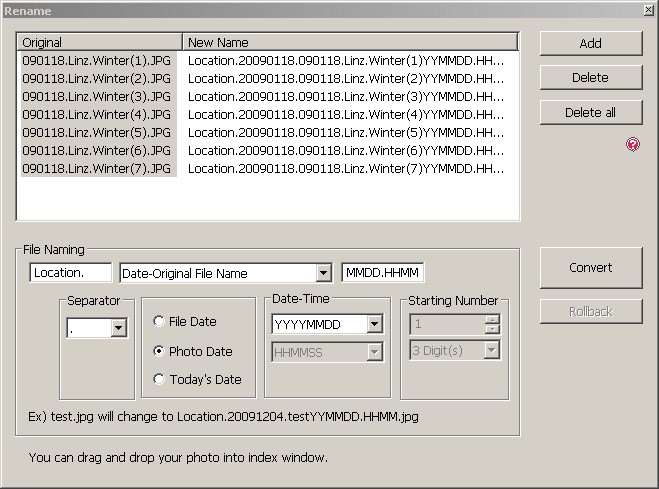Click the Add button
Viewport: 659px width, 489px height.
tap(590, 43)
